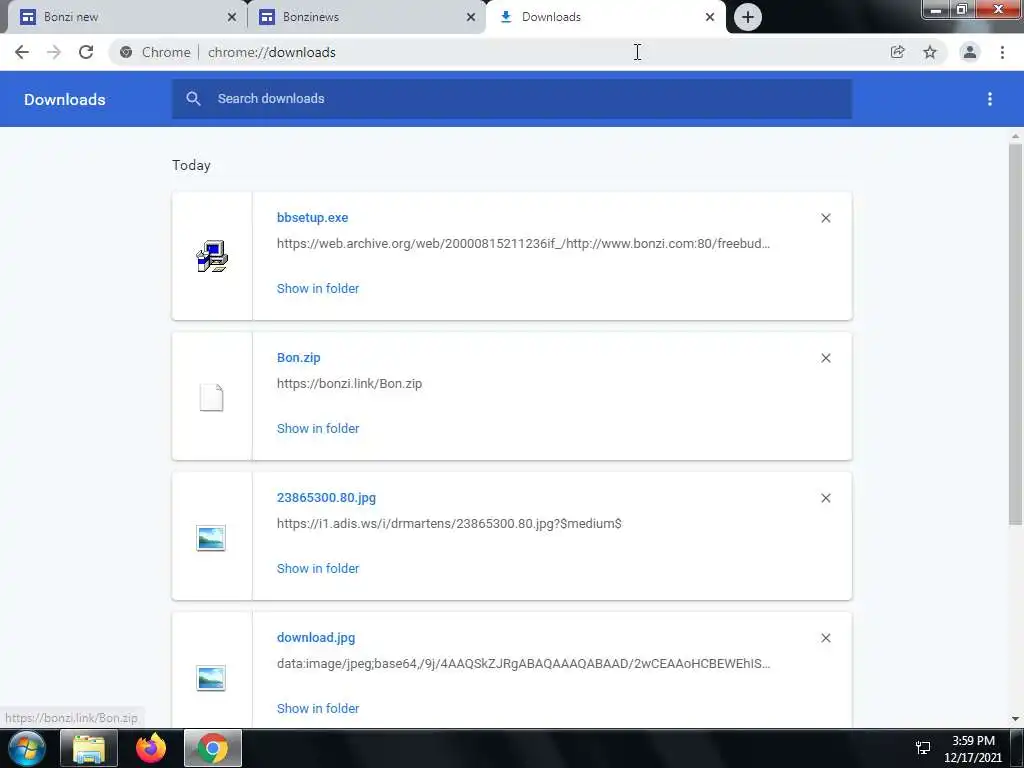Screen dimensions: 1024x768
Task: Click the Chrome site info icon
Action: click(x=126, y=52)
